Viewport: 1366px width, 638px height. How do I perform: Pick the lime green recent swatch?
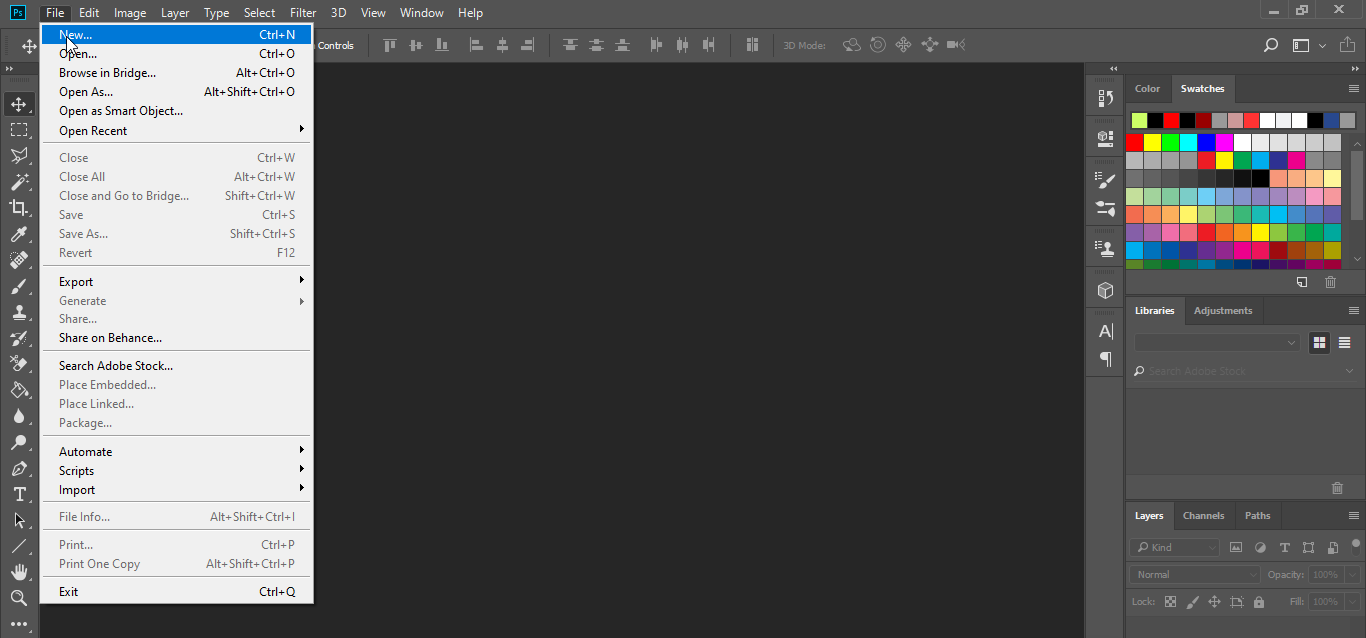pyautogui.click(x=1139, y=120)
